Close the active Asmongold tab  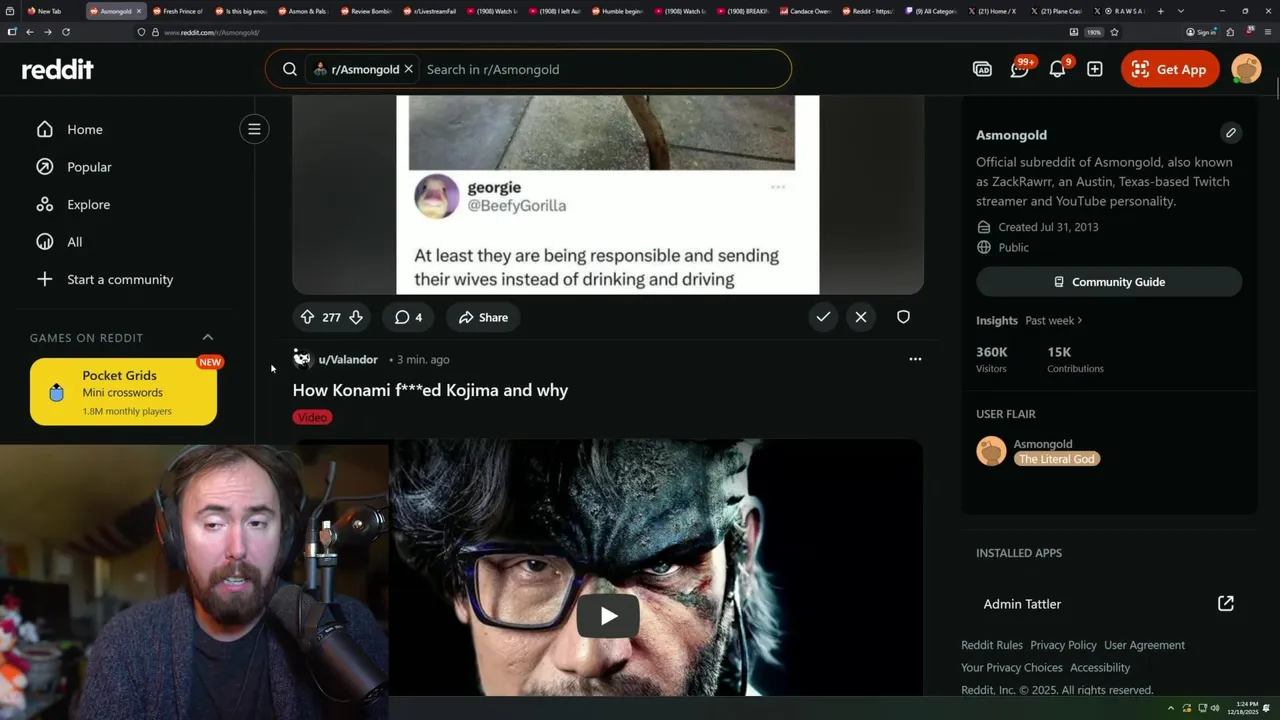(139, 11)
